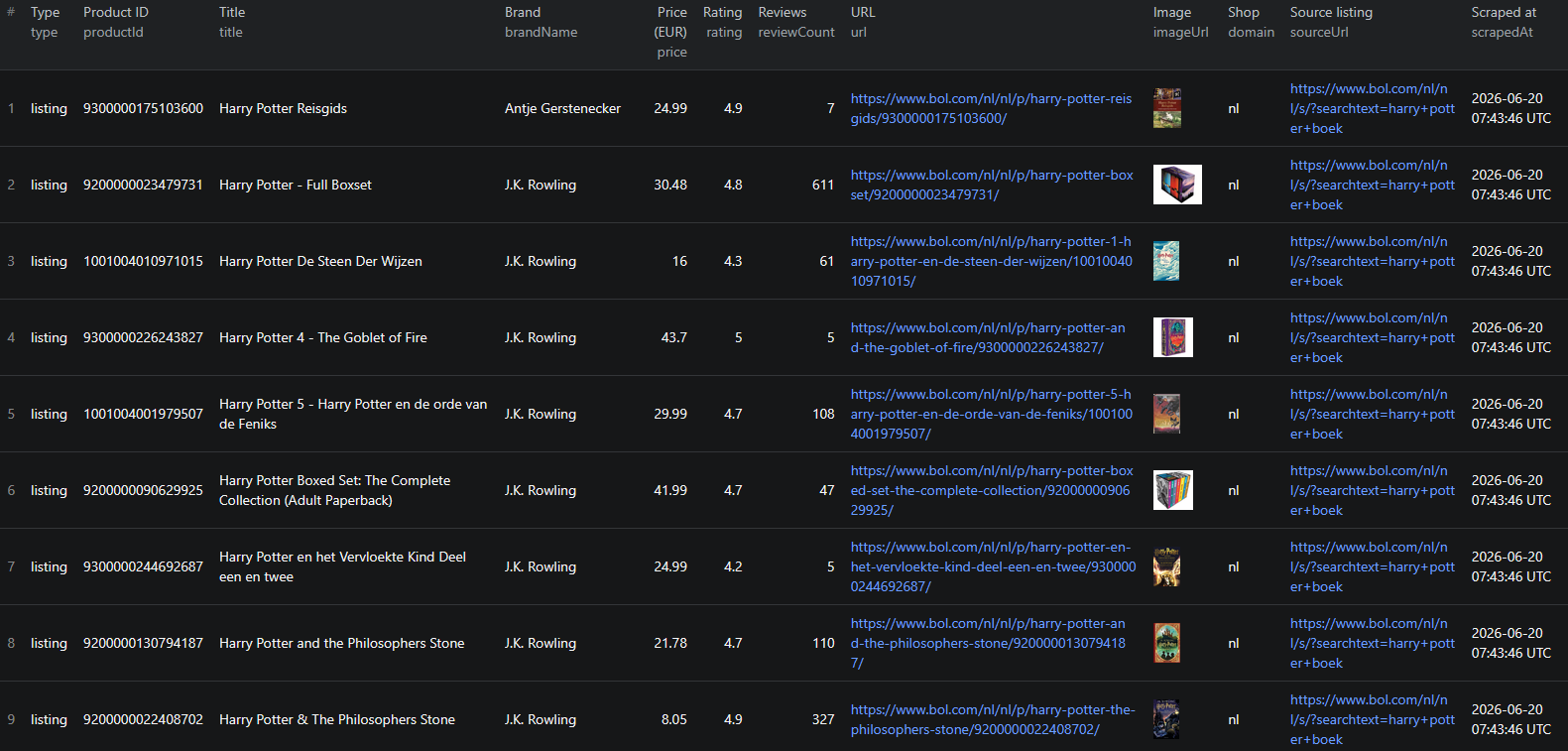The height and width of the screenshot is (751, 1568).
Task: Open the source listing link in row 7
Action: 1373,566
